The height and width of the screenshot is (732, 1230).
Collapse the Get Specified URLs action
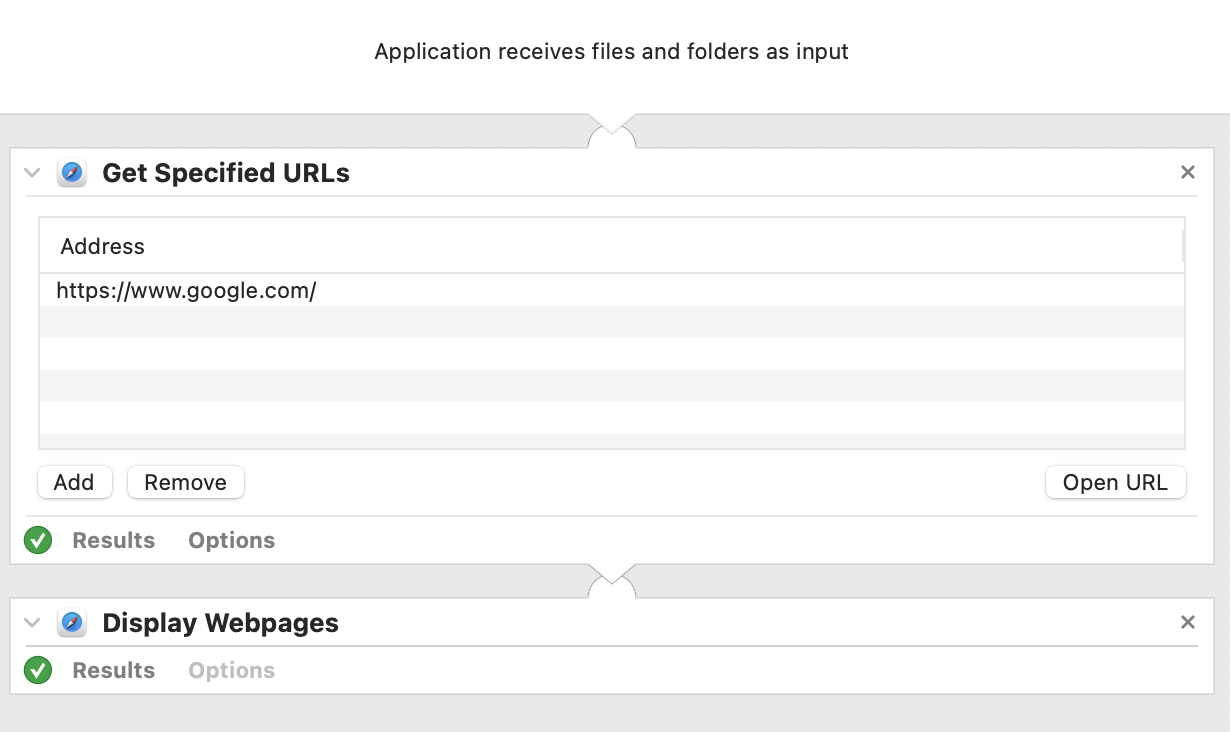coord(32,173)
